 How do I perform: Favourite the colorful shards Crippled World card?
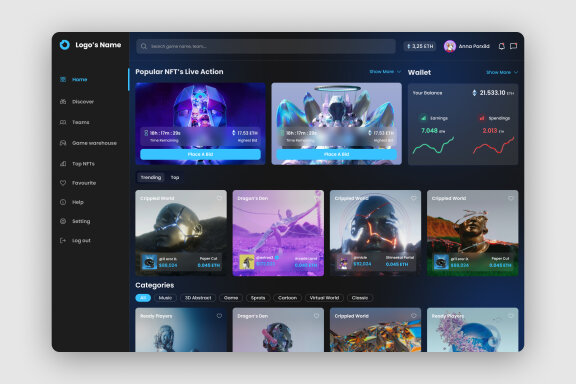coord(414,316)
